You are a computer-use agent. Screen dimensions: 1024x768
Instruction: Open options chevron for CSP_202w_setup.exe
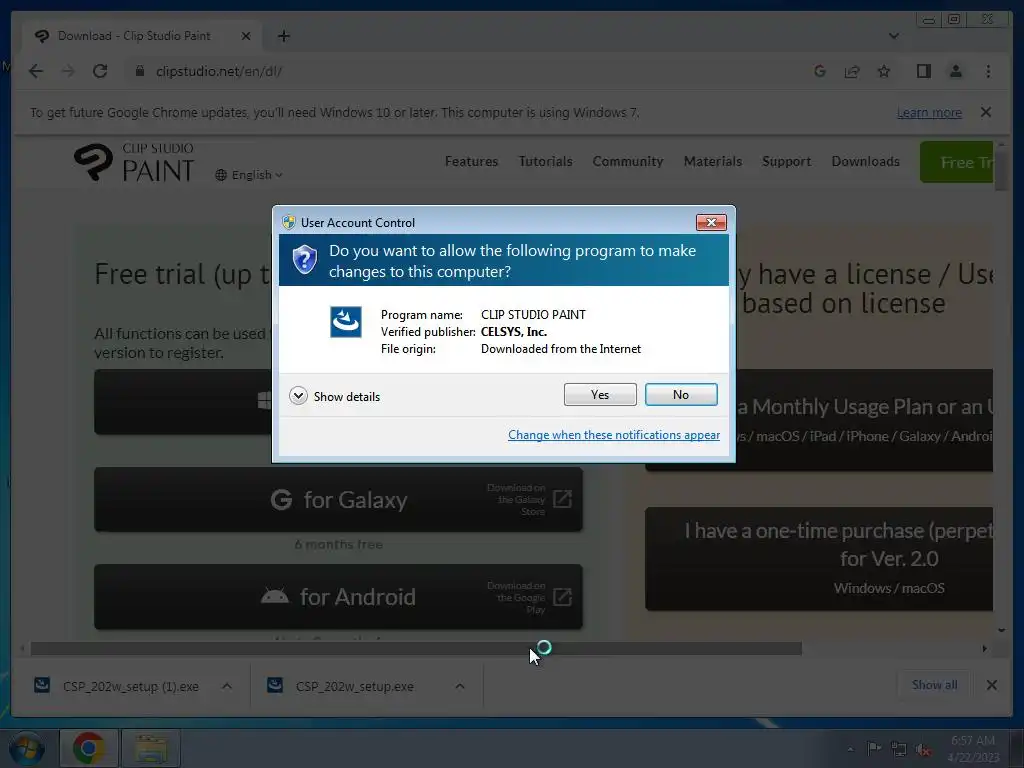pos(460,686)
